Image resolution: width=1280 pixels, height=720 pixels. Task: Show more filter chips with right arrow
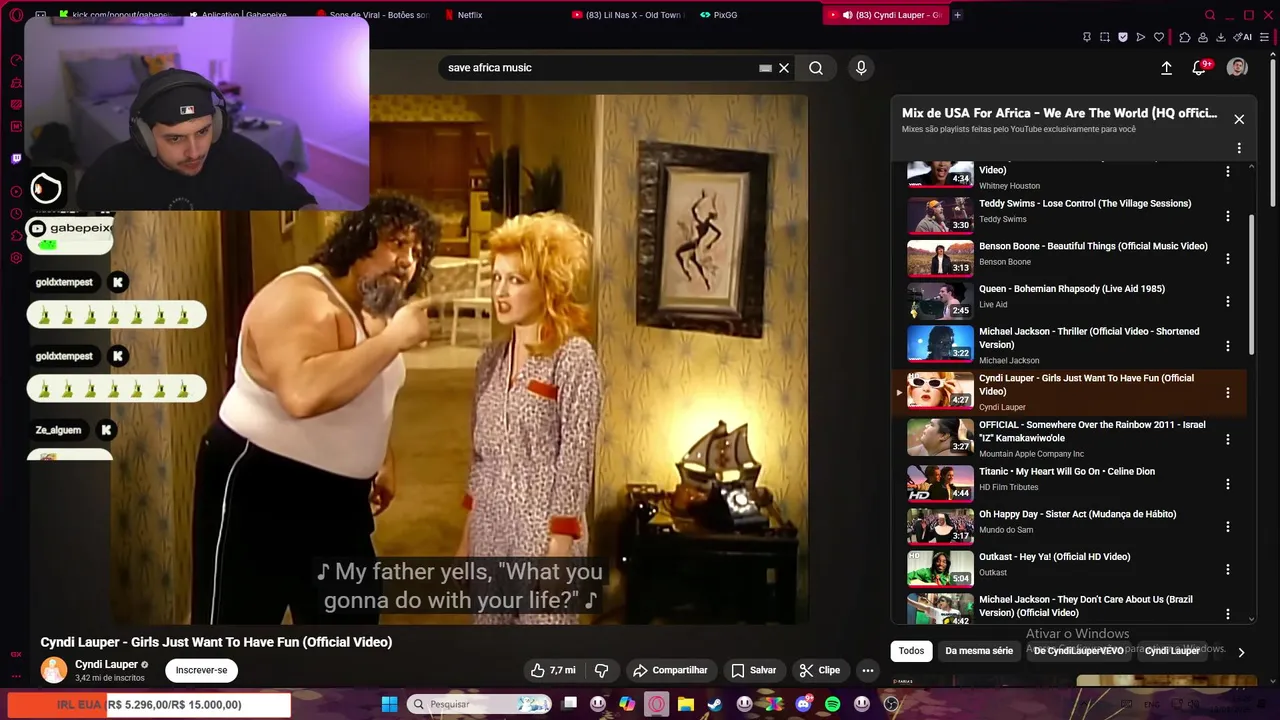1241,652
